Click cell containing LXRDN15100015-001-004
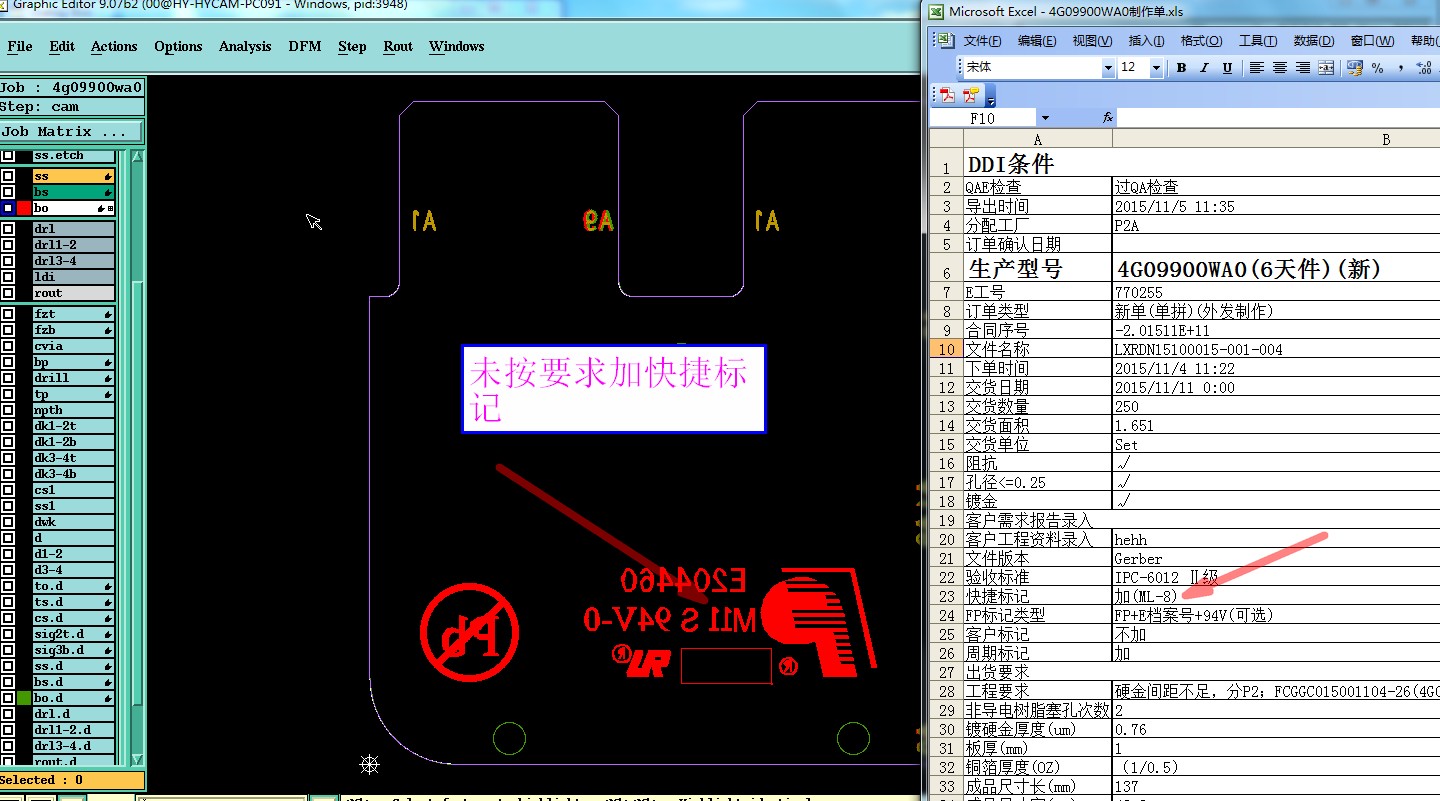The width and height of the screenshot is (1440, 801). point(1276,349)
